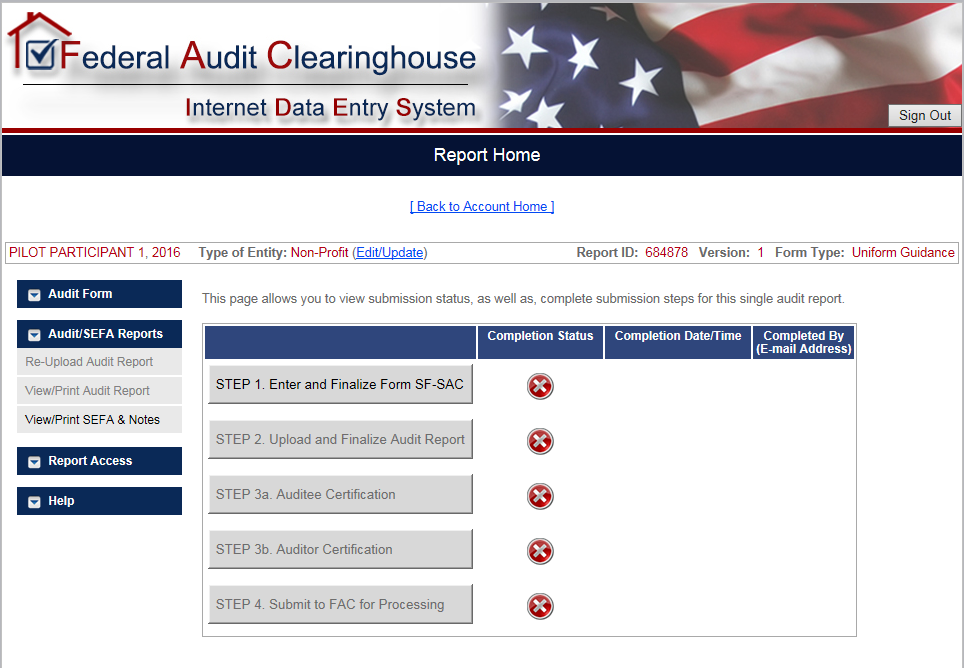Click the red X status icon for Step 3a
Image resolution: width=964 pixels, height=668 pixels.
540,497
